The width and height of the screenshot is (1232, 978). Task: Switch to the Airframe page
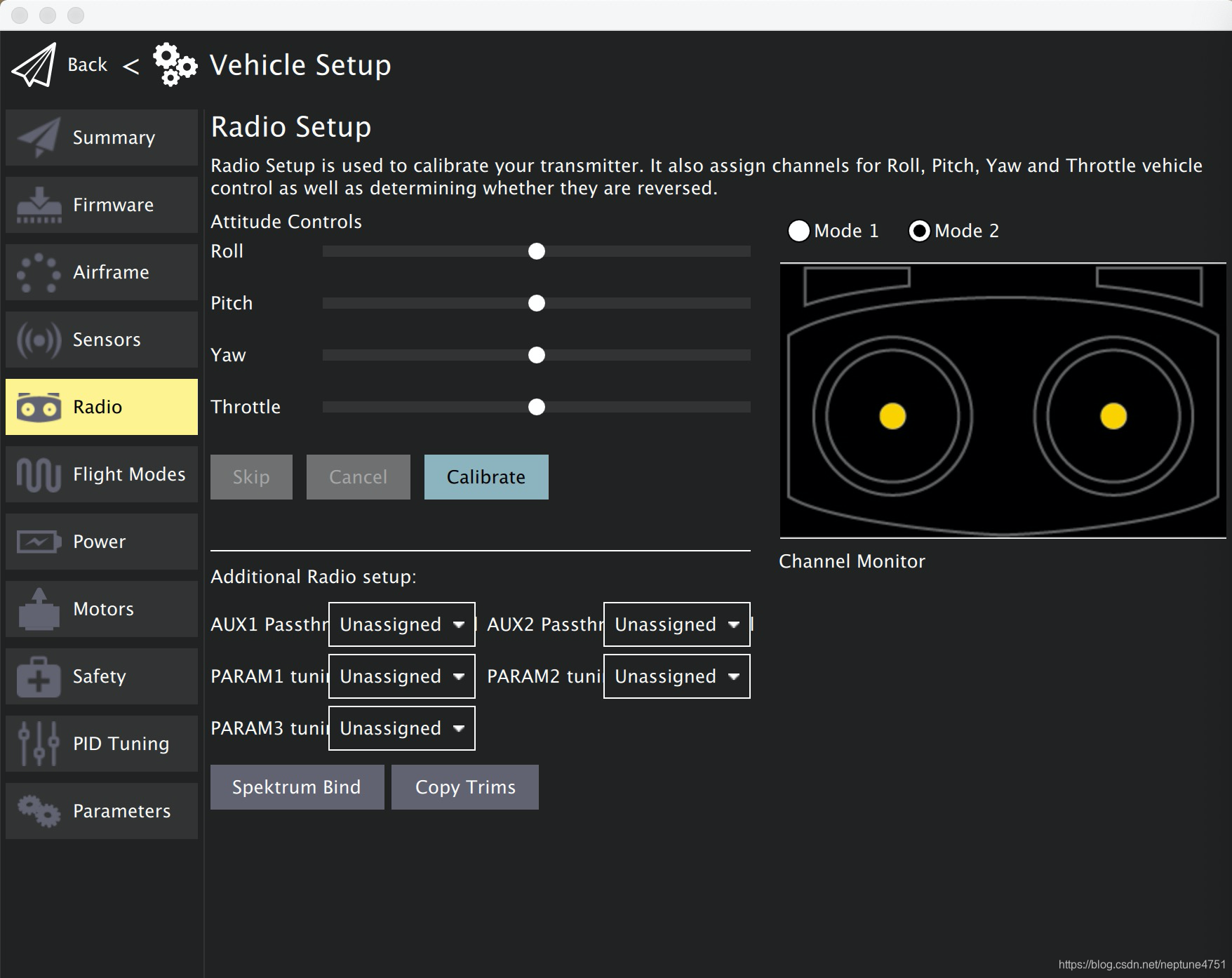pyautogui.click(x=102, y=272)
